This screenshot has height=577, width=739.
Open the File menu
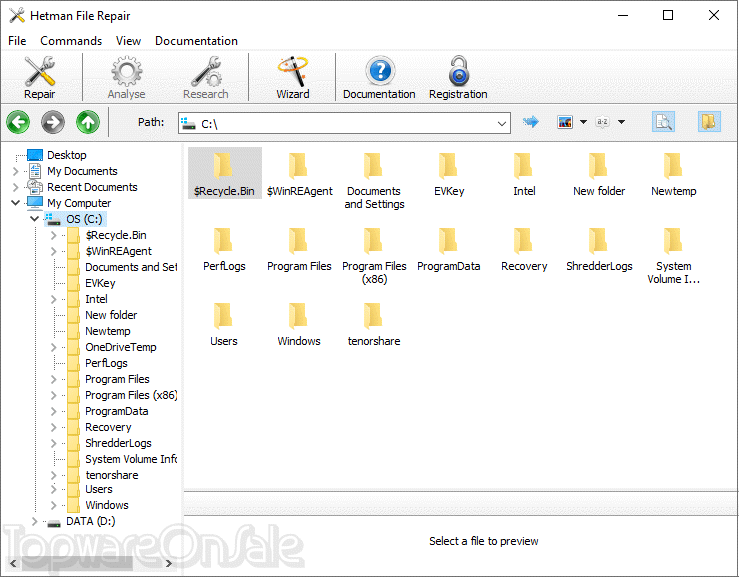point(17,41)
